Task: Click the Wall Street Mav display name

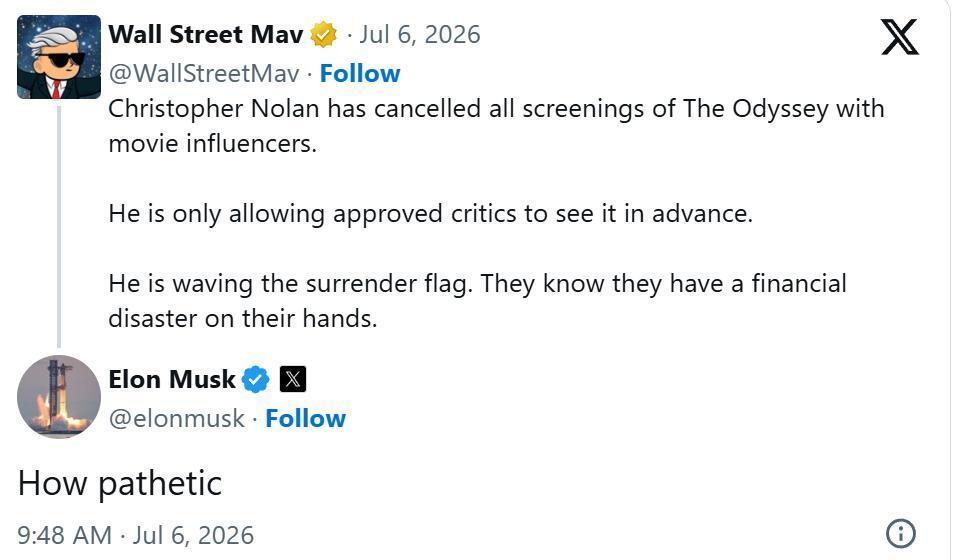Action: pyautogui.click(x=206, y=35)
